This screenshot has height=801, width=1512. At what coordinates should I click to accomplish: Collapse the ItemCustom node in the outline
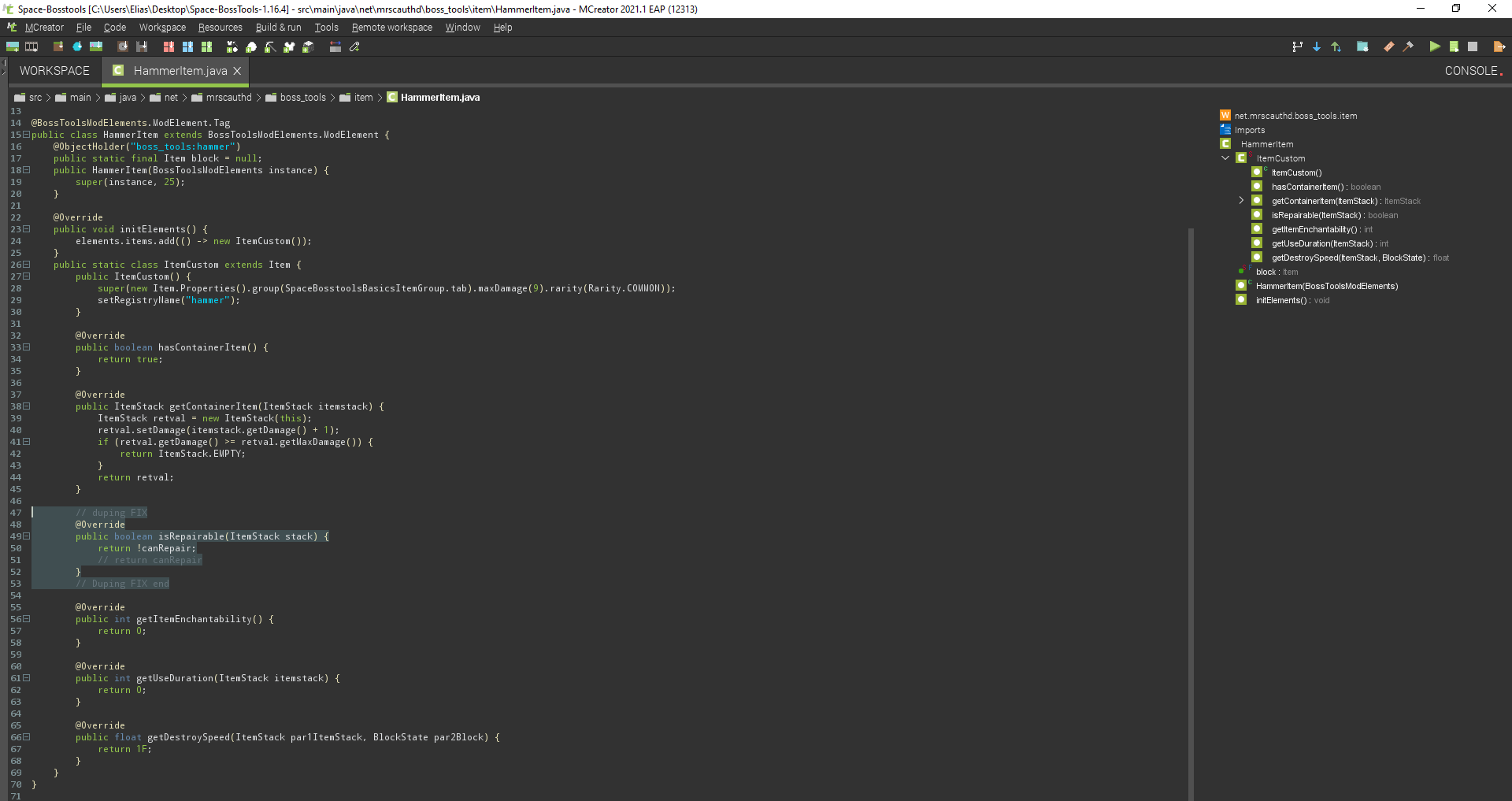(1225, 158)
